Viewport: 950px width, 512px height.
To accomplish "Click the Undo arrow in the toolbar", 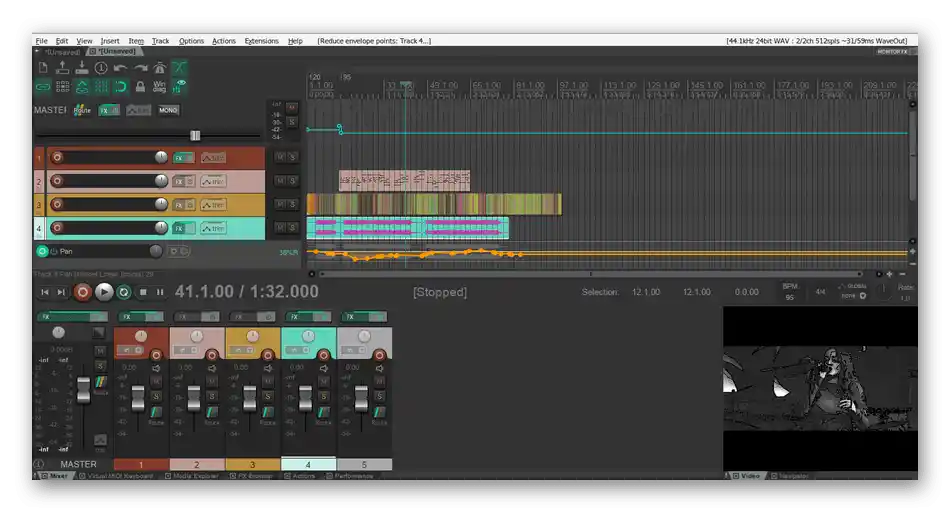I will click(121, 68).
